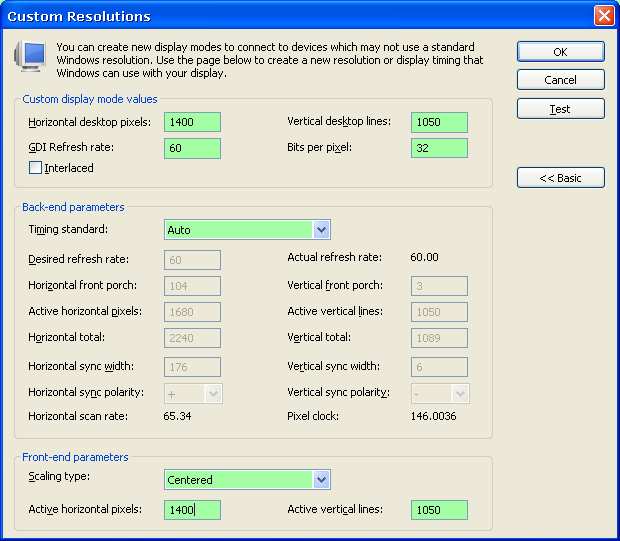Click into the Bits per pixel field
This screenshot has width=620, height=541.
(x=439, y=148)
